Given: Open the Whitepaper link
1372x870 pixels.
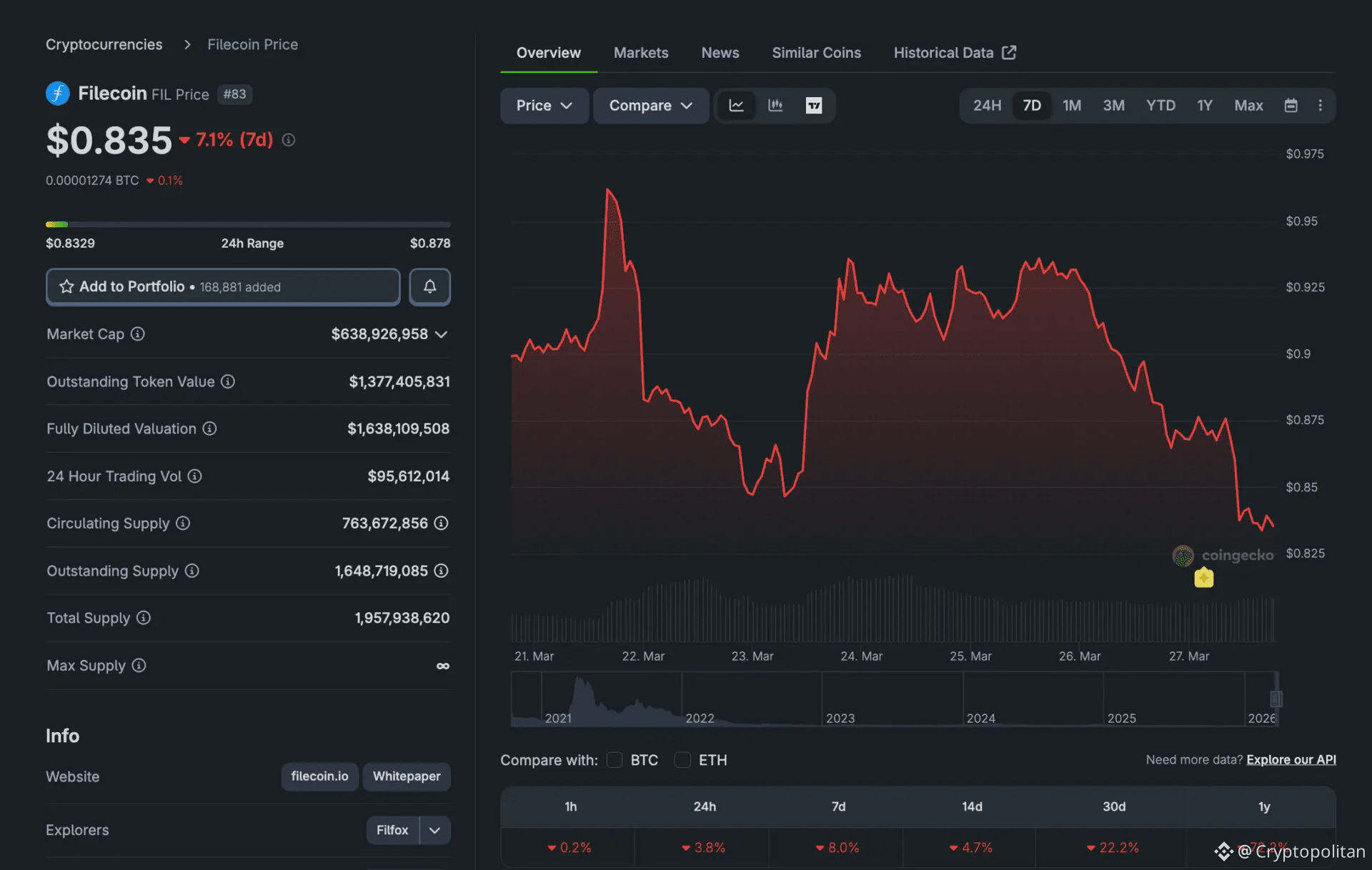Looking at the screenshot, I should click(407, 776).
